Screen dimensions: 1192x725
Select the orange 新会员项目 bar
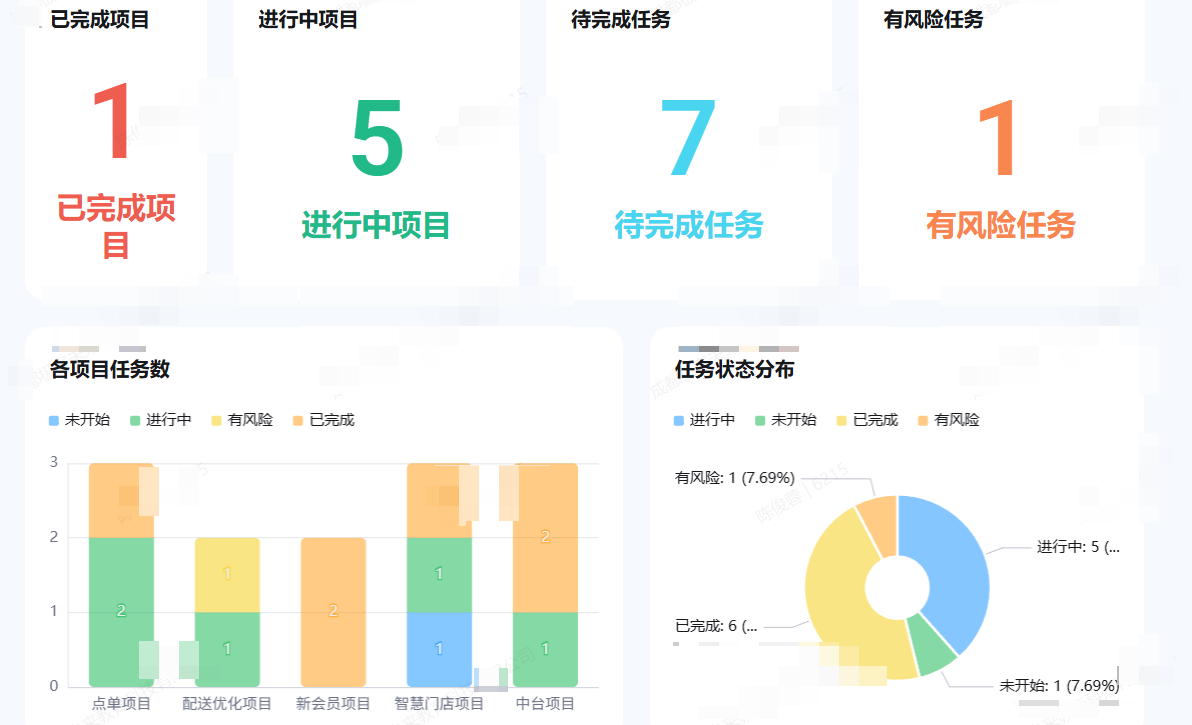coord(333,611)
